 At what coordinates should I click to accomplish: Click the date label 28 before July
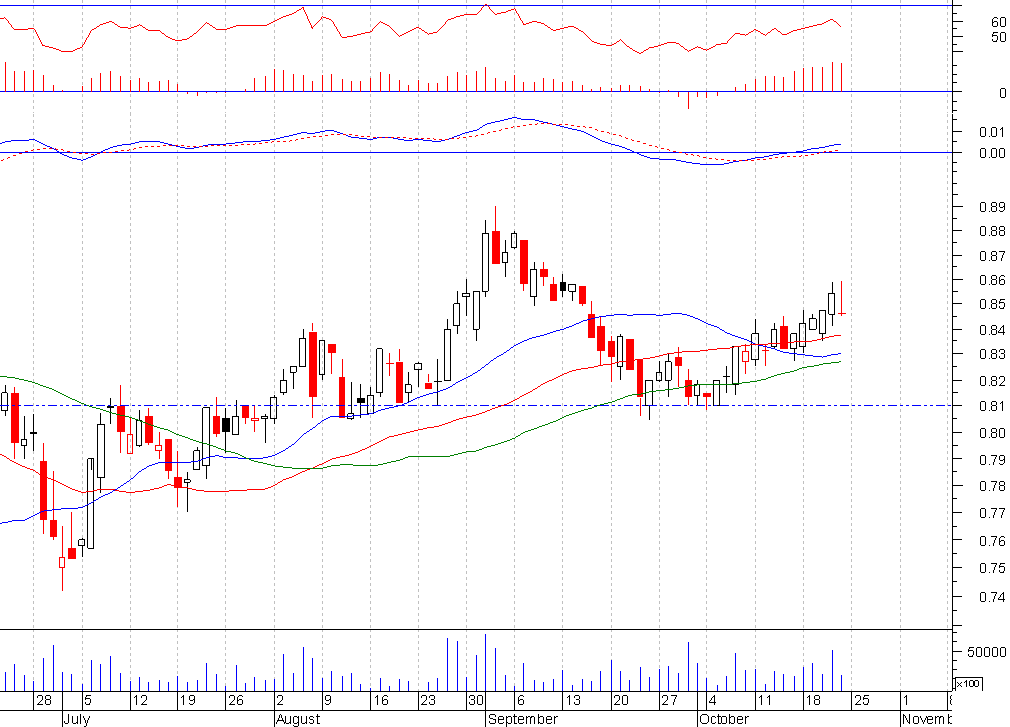click(44, 701)
